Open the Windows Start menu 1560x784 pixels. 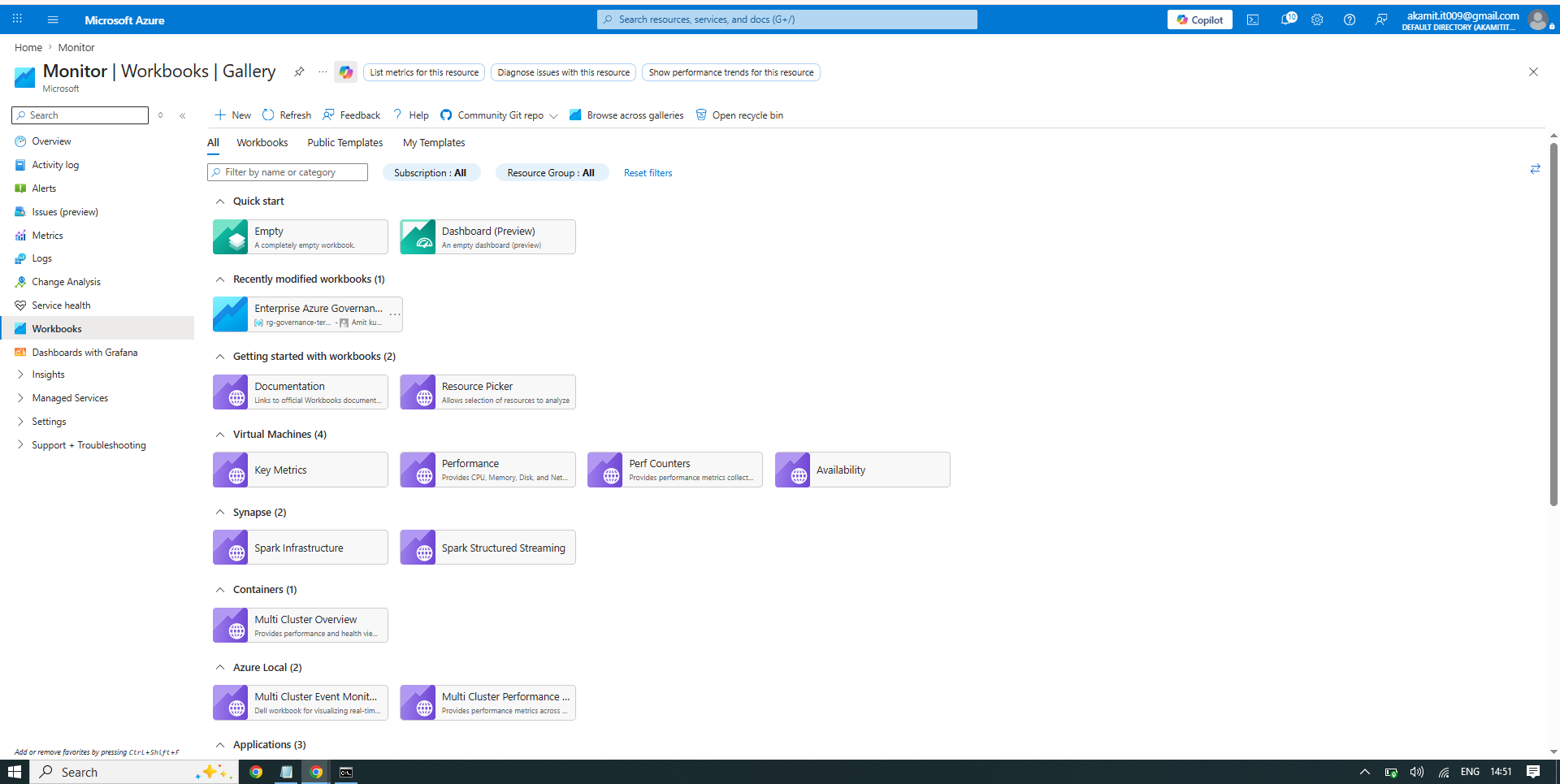pos(15,772)
